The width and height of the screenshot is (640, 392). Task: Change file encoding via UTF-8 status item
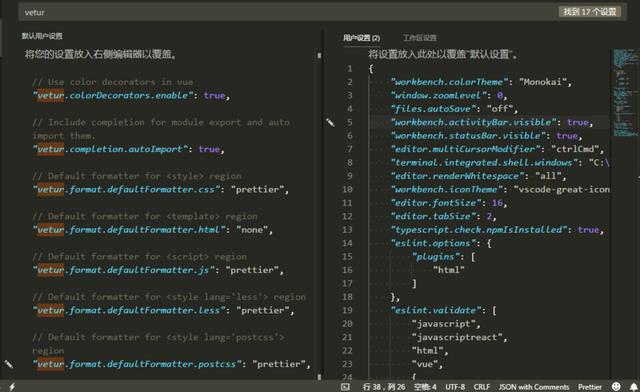pos(455,387)
